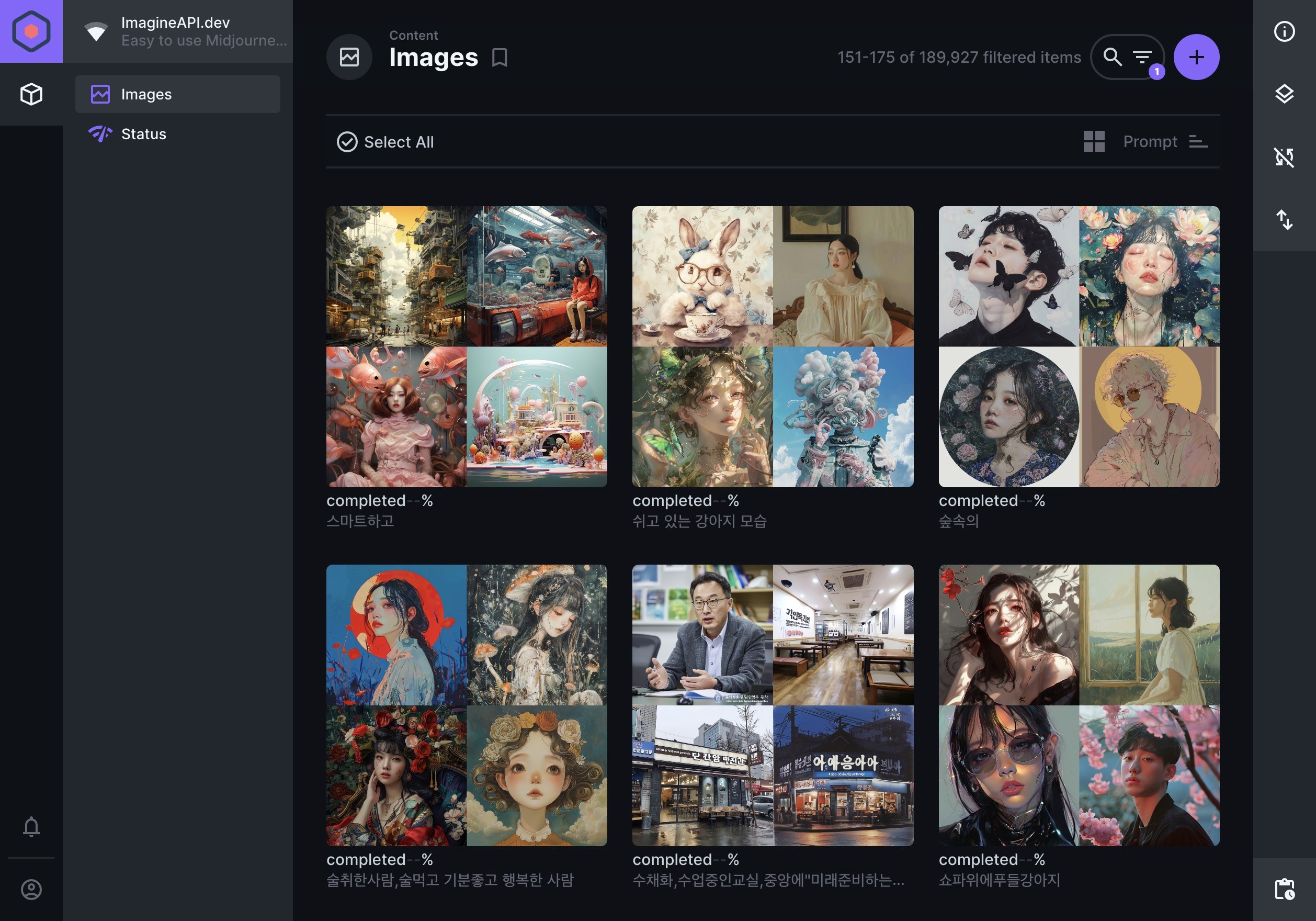Viewport: 1316px width, 921px height.
Task: Expand the filter options dropdown
Action: 1144,56
